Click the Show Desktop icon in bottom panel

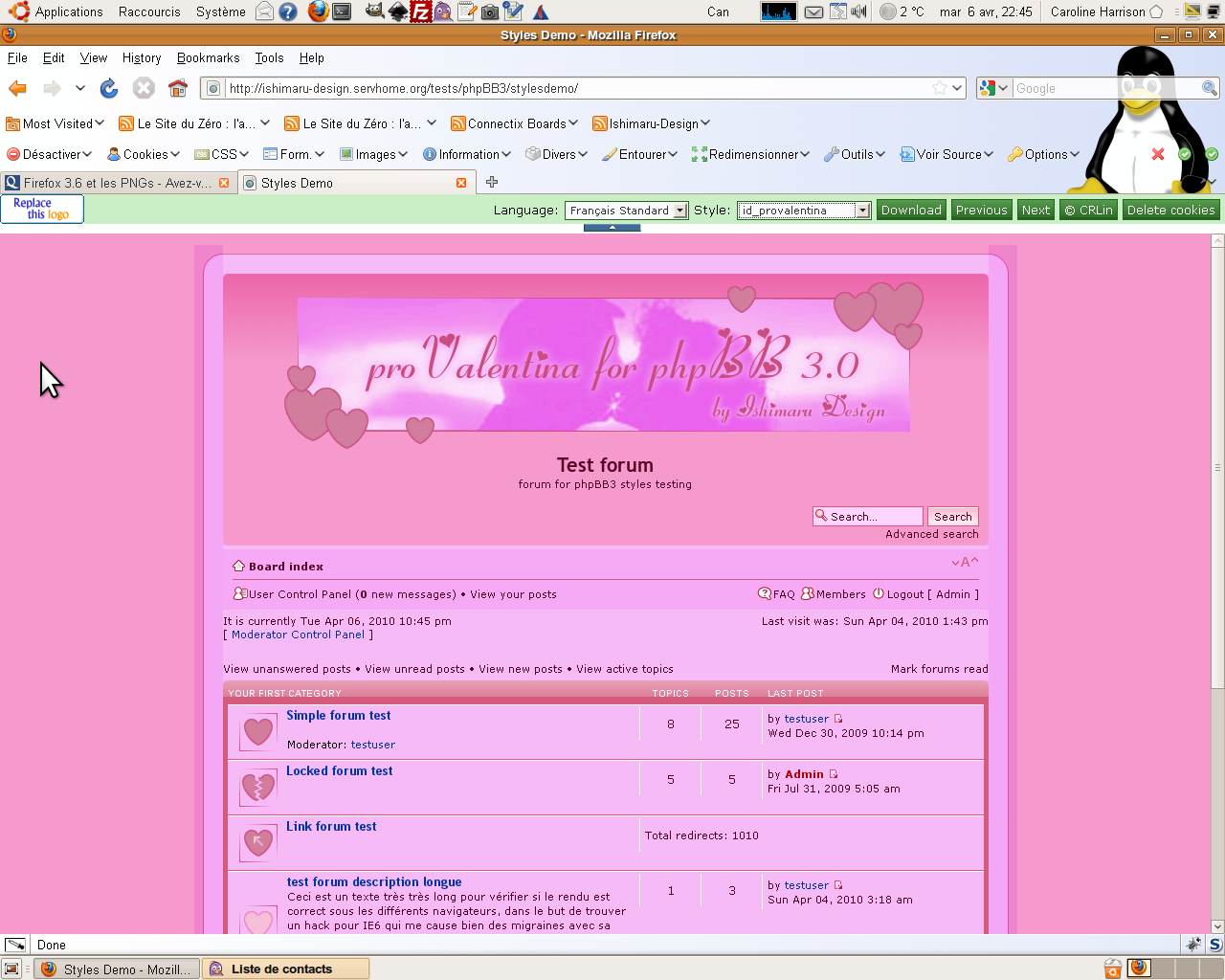pyautogui.click(x=11, y=969)
